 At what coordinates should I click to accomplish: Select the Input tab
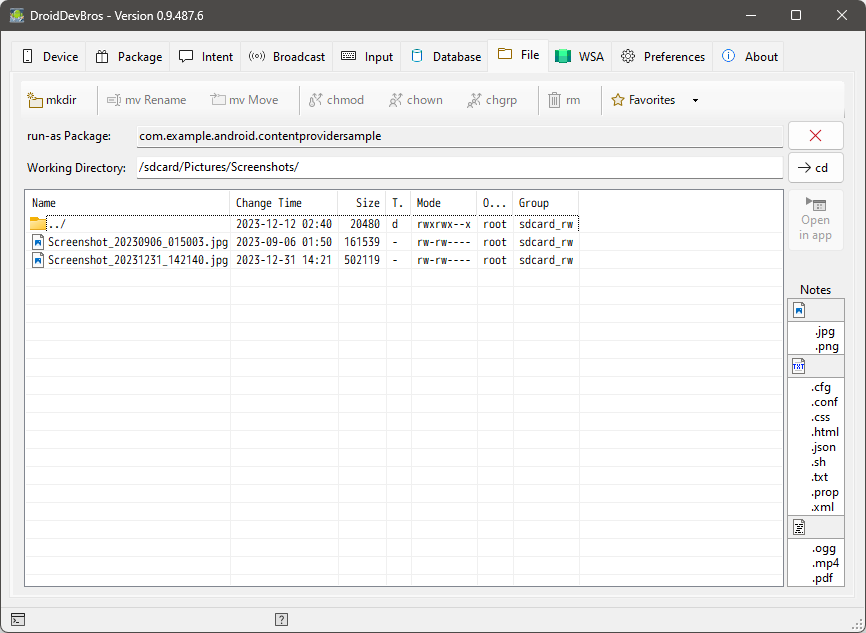pyautogui.click(x=367, y=56)
